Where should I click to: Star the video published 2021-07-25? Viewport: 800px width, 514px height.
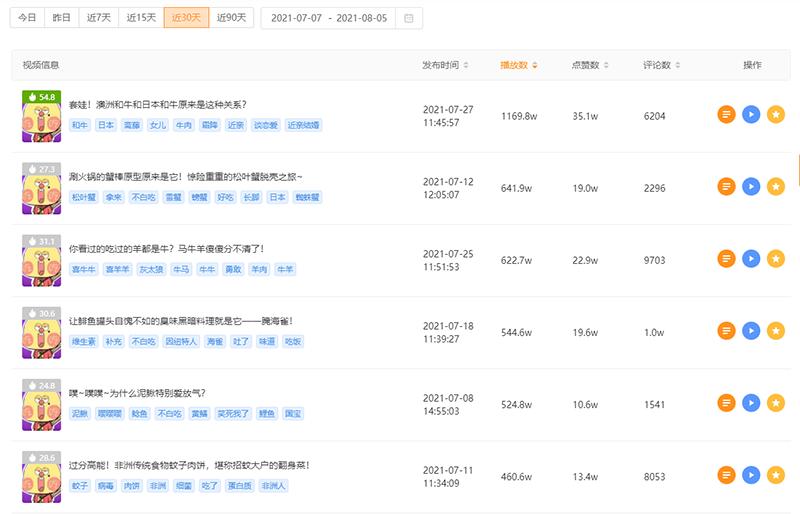coord(776,259)
